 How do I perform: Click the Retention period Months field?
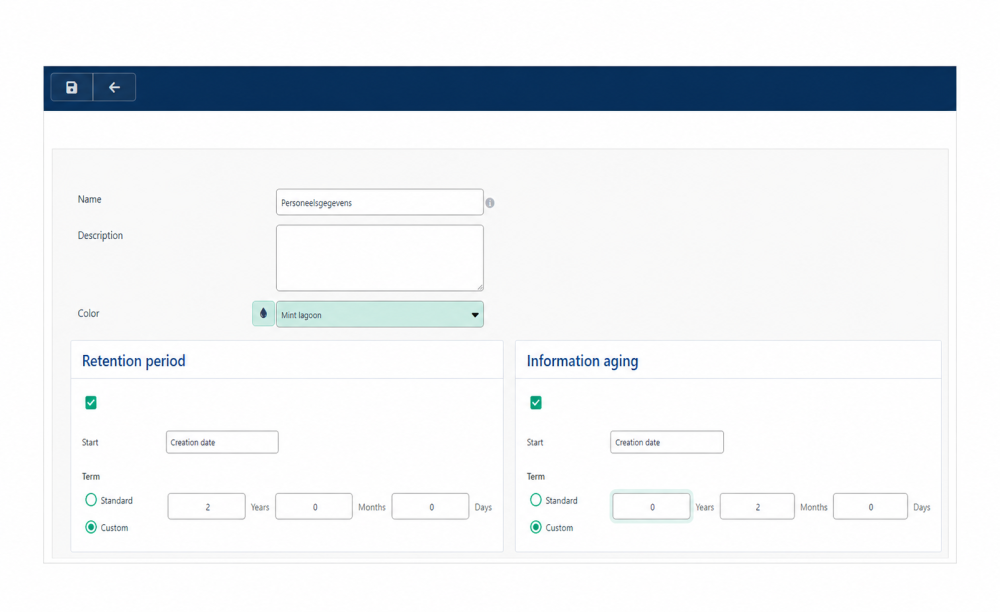pos(314,507)
